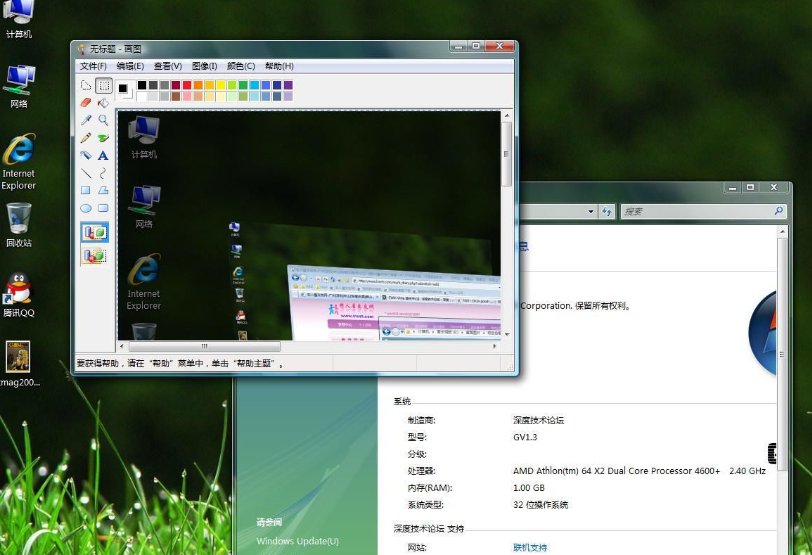
Task: Click Paint canvas scroll-left arrow
Action: pos(122,346)
